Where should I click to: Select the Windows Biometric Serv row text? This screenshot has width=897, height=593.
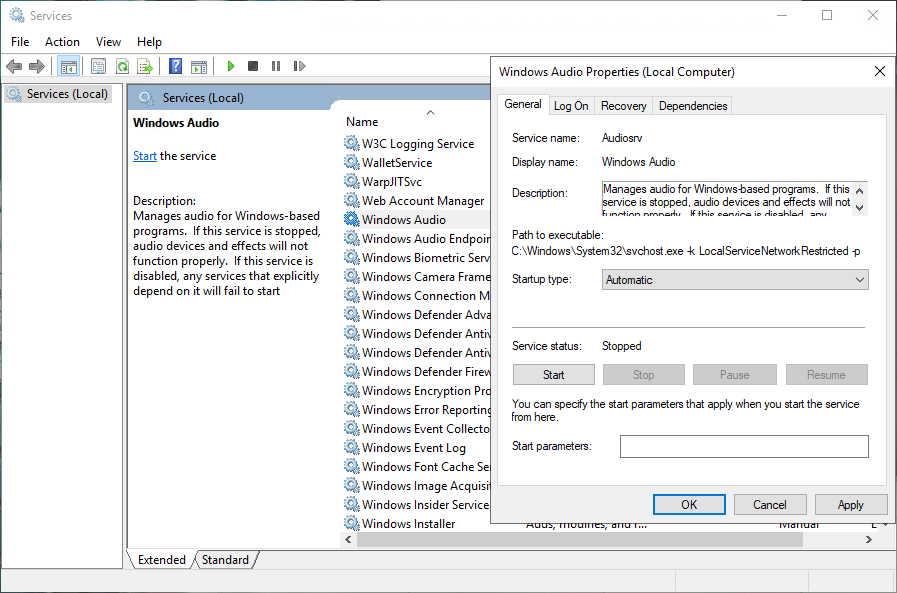click(x=426, y=257)
